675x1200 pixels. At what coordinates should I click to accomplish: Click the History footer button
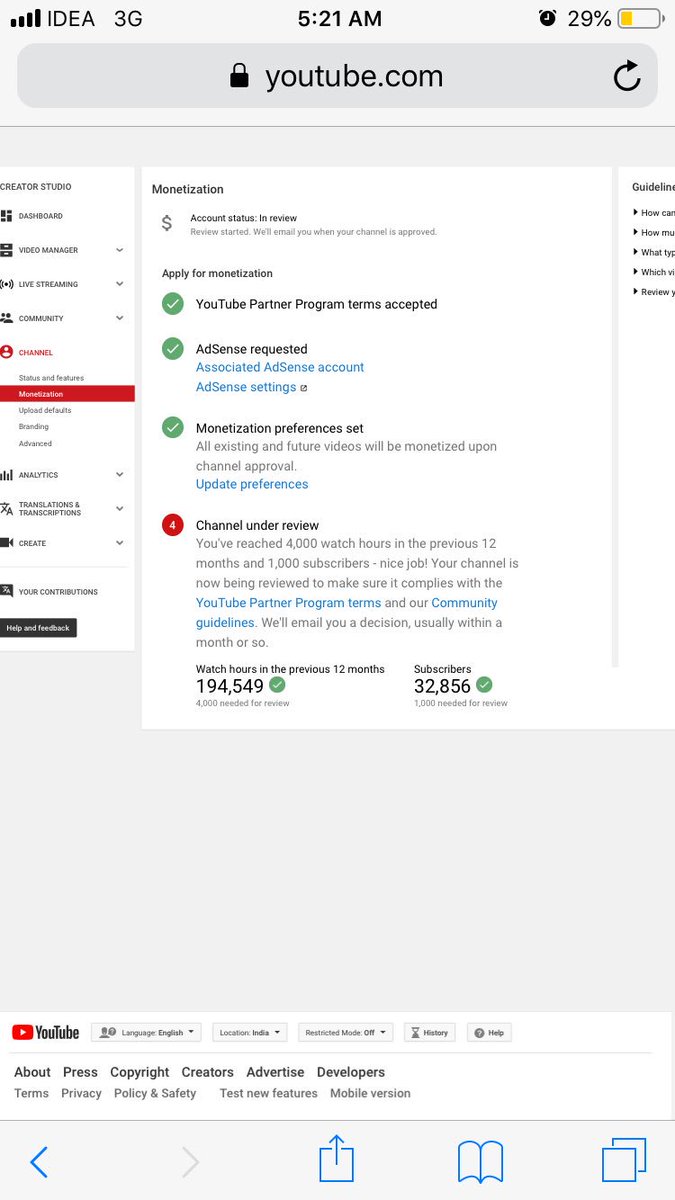tap(430, 1032)
